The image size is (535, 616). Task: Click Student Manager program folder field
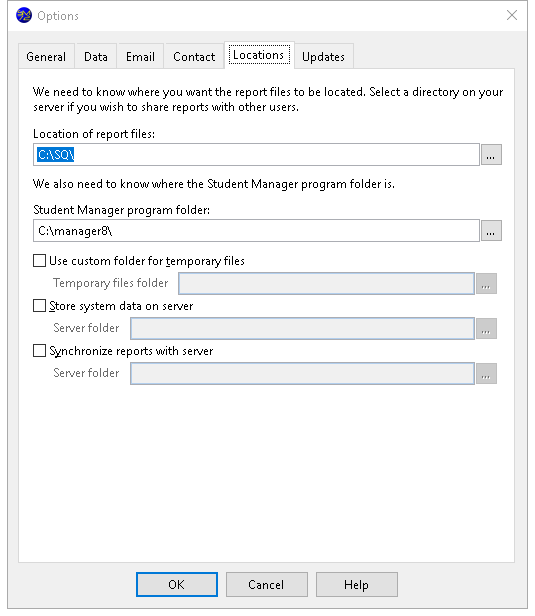256,231
